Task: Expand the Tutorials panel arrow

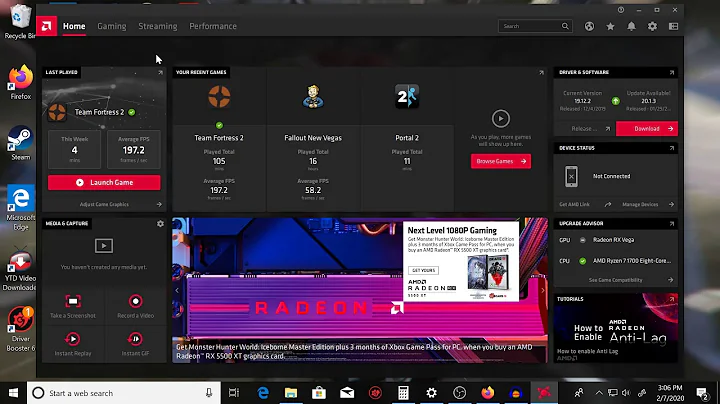Action: (x=672, y=299)
